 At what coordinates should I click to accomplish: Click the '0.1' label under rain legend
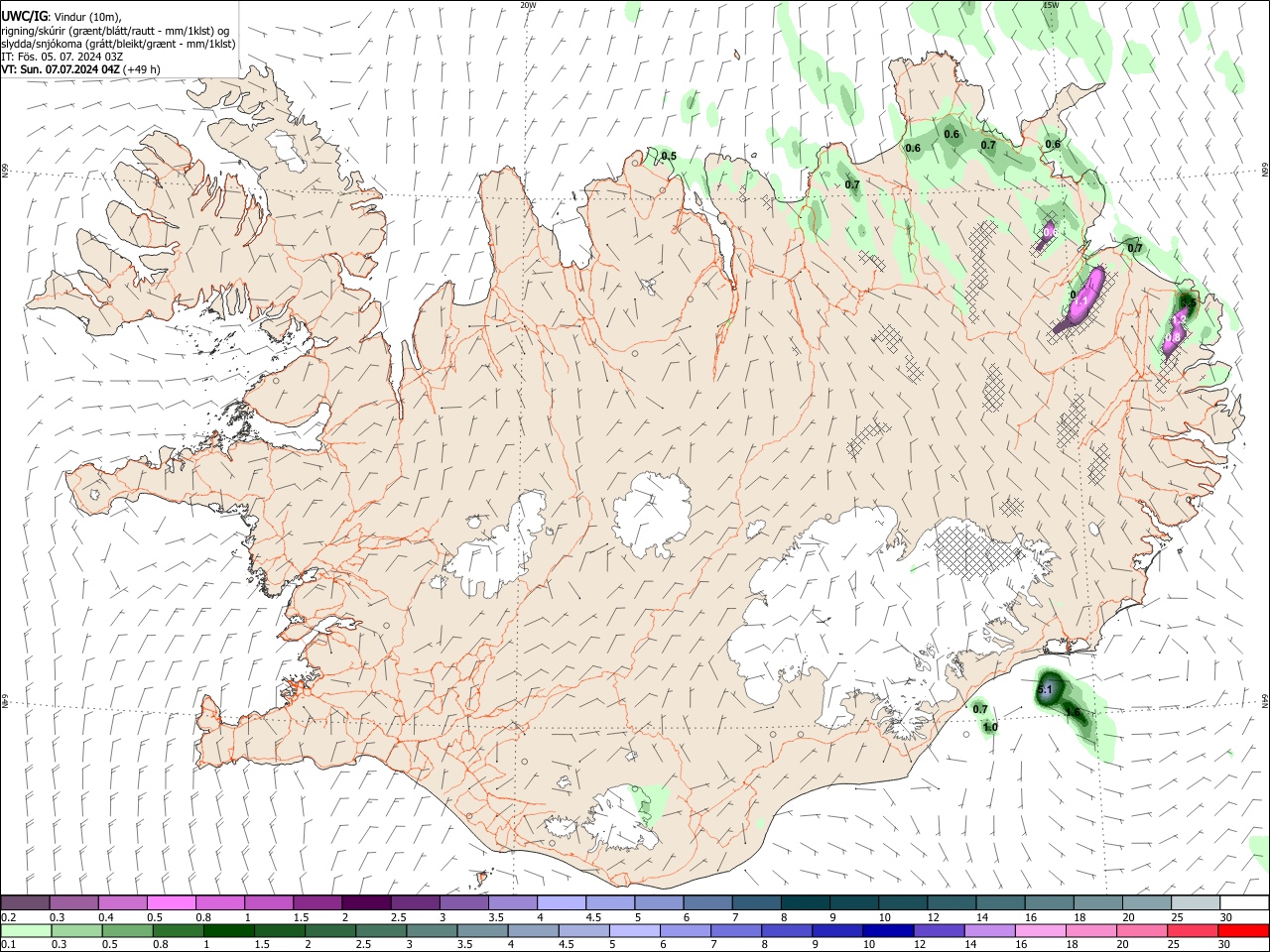pos(9,944)
